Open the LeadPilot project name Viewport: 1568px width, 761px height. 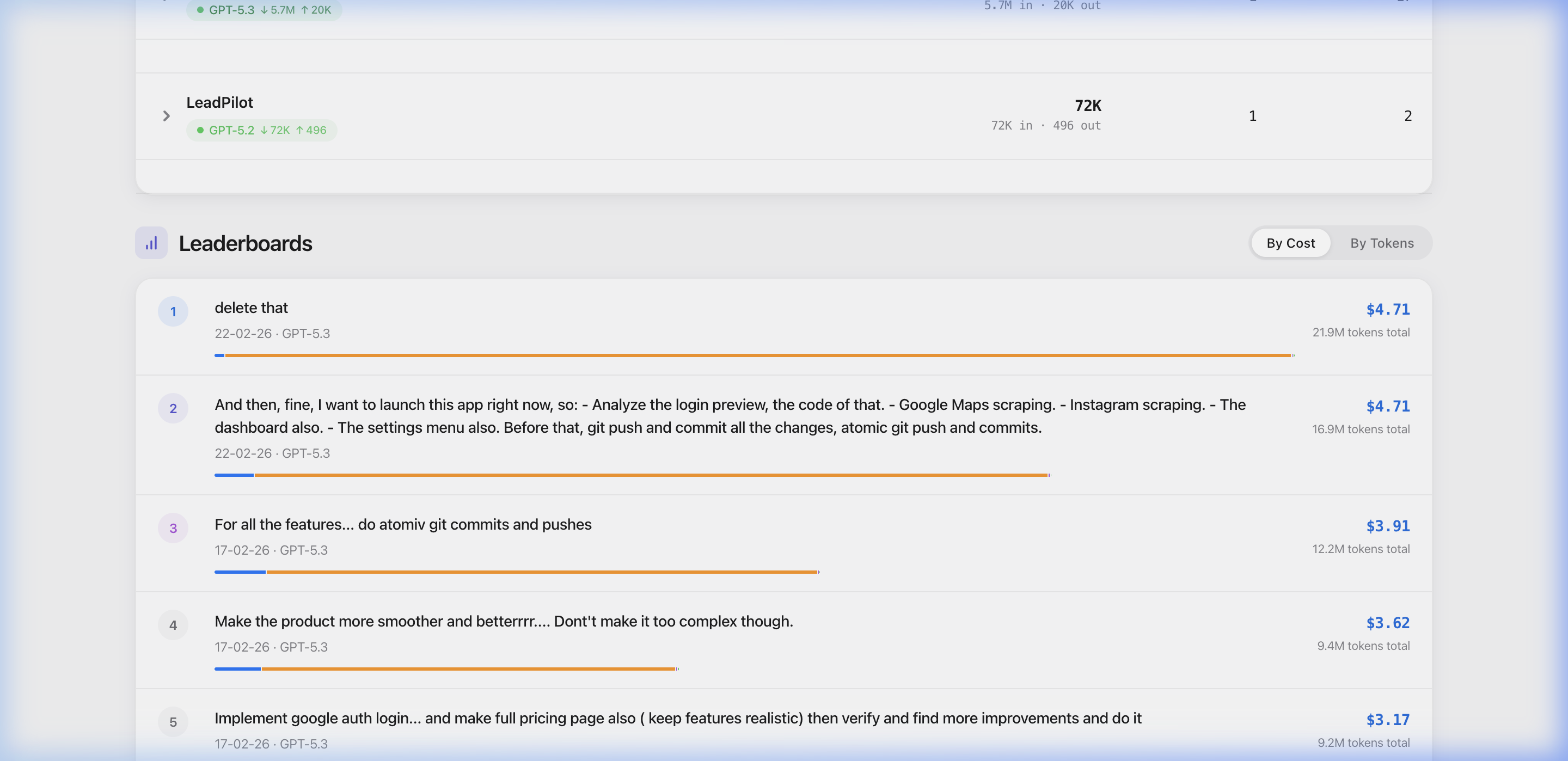tap(219, 102)
